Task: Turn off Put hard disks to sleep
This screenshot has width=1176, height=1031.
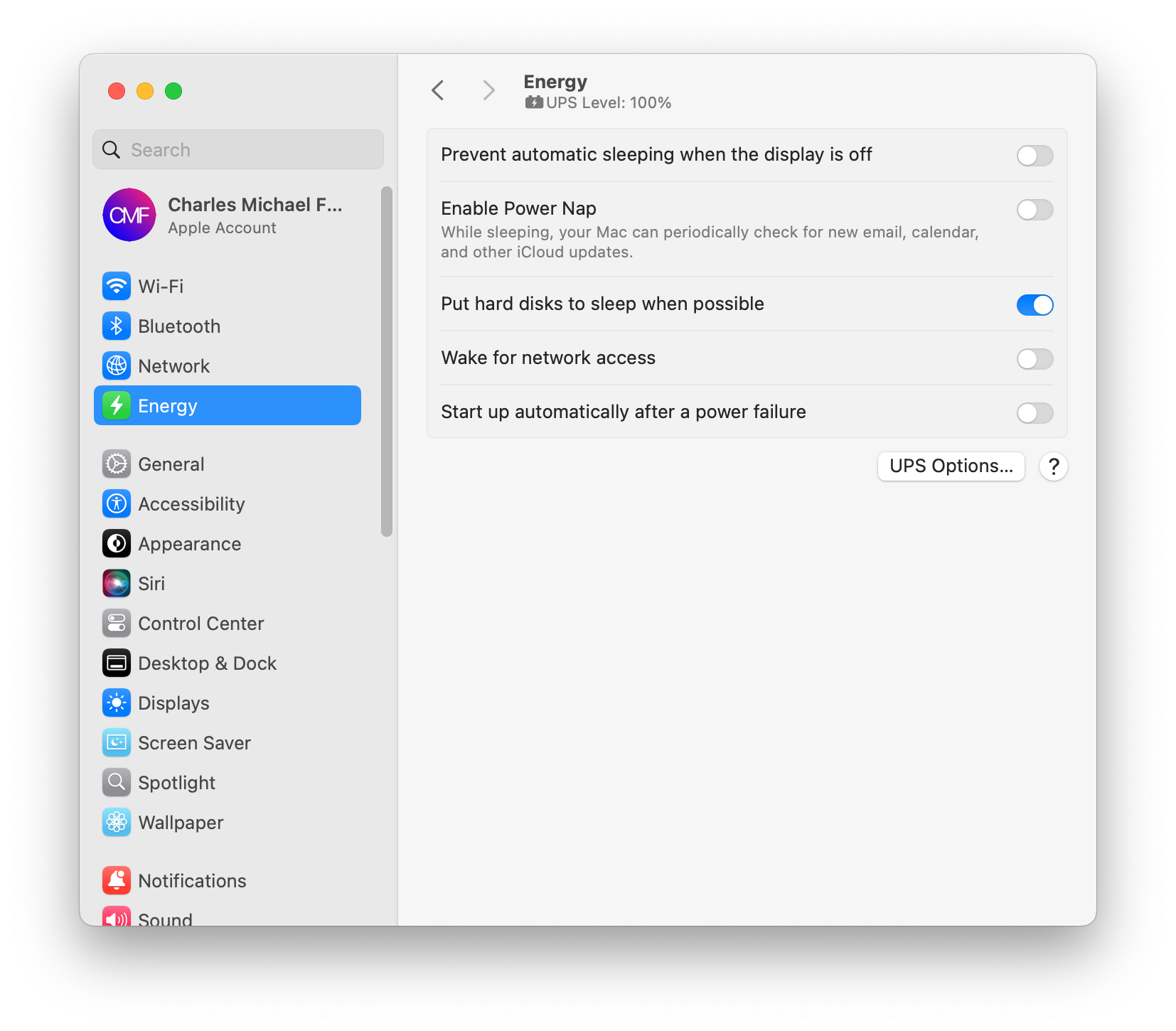Action: click(1035, 305)
